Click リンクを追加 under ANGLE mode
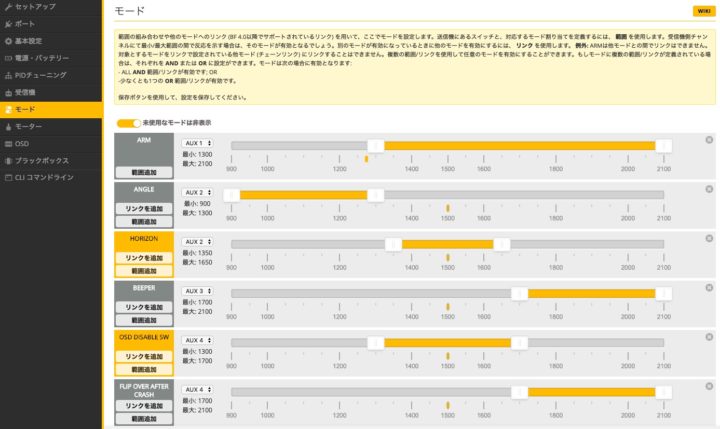 144,208
